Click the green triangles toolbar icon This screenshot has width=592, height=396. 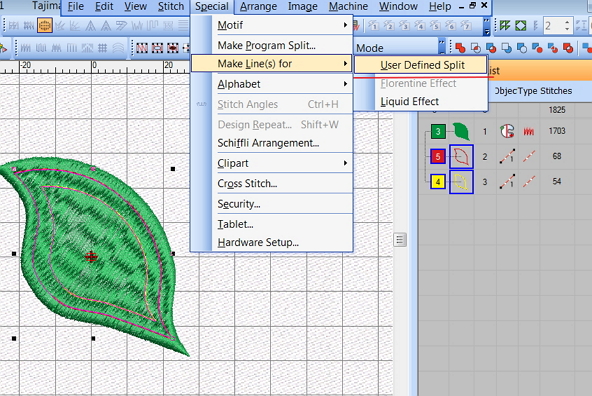point(505,26)
